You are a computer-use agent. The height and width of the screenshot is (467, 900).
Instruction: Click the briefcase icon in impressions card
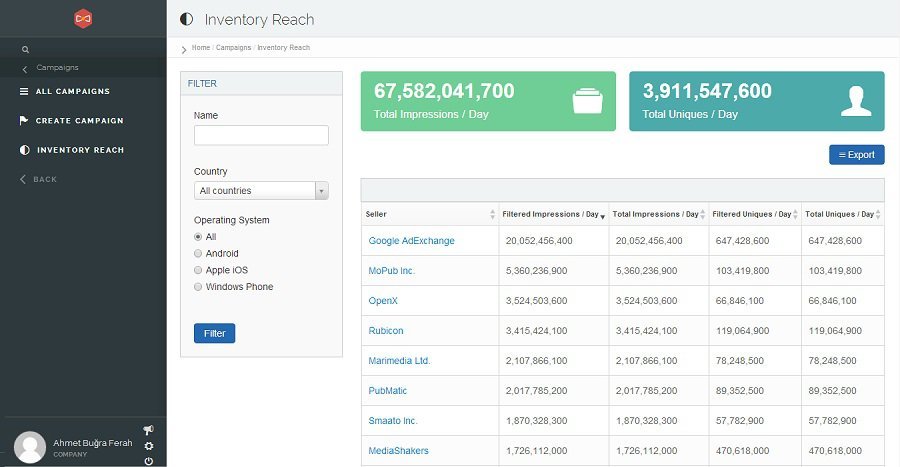(x=587, y=101)
